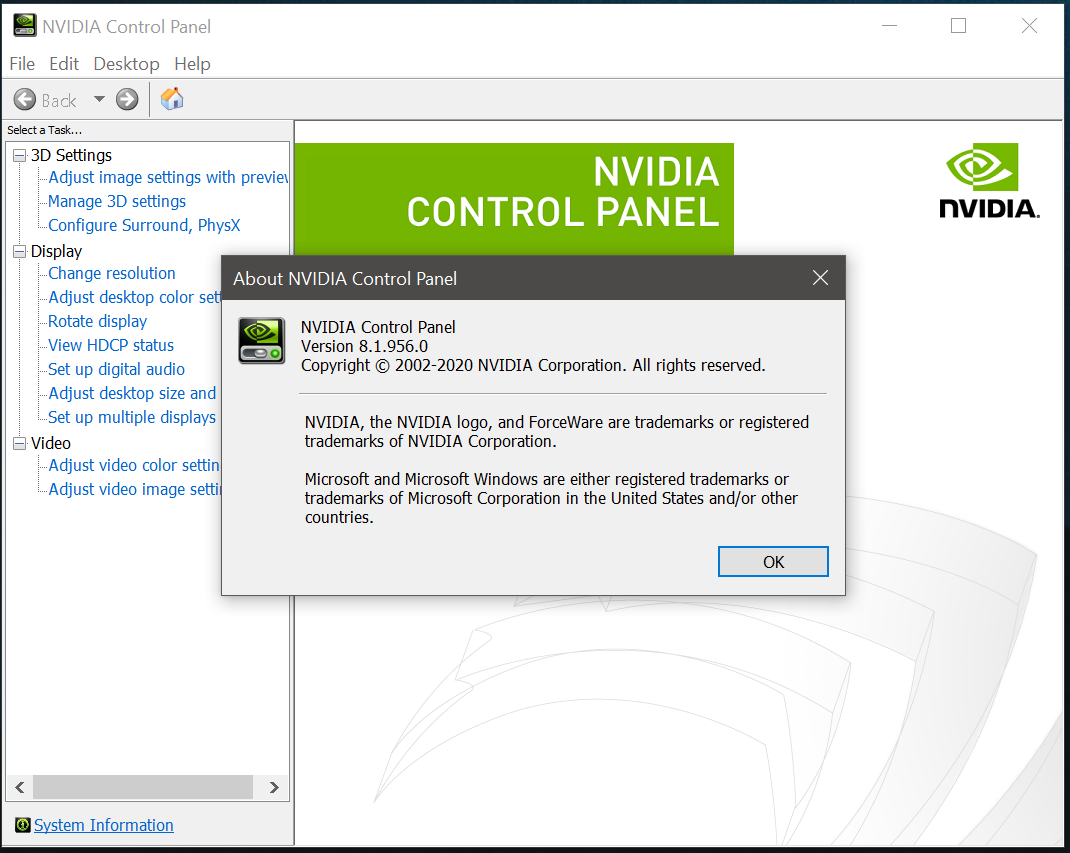Click the task pane horizontal scrollbar thumb

(143, 787)
